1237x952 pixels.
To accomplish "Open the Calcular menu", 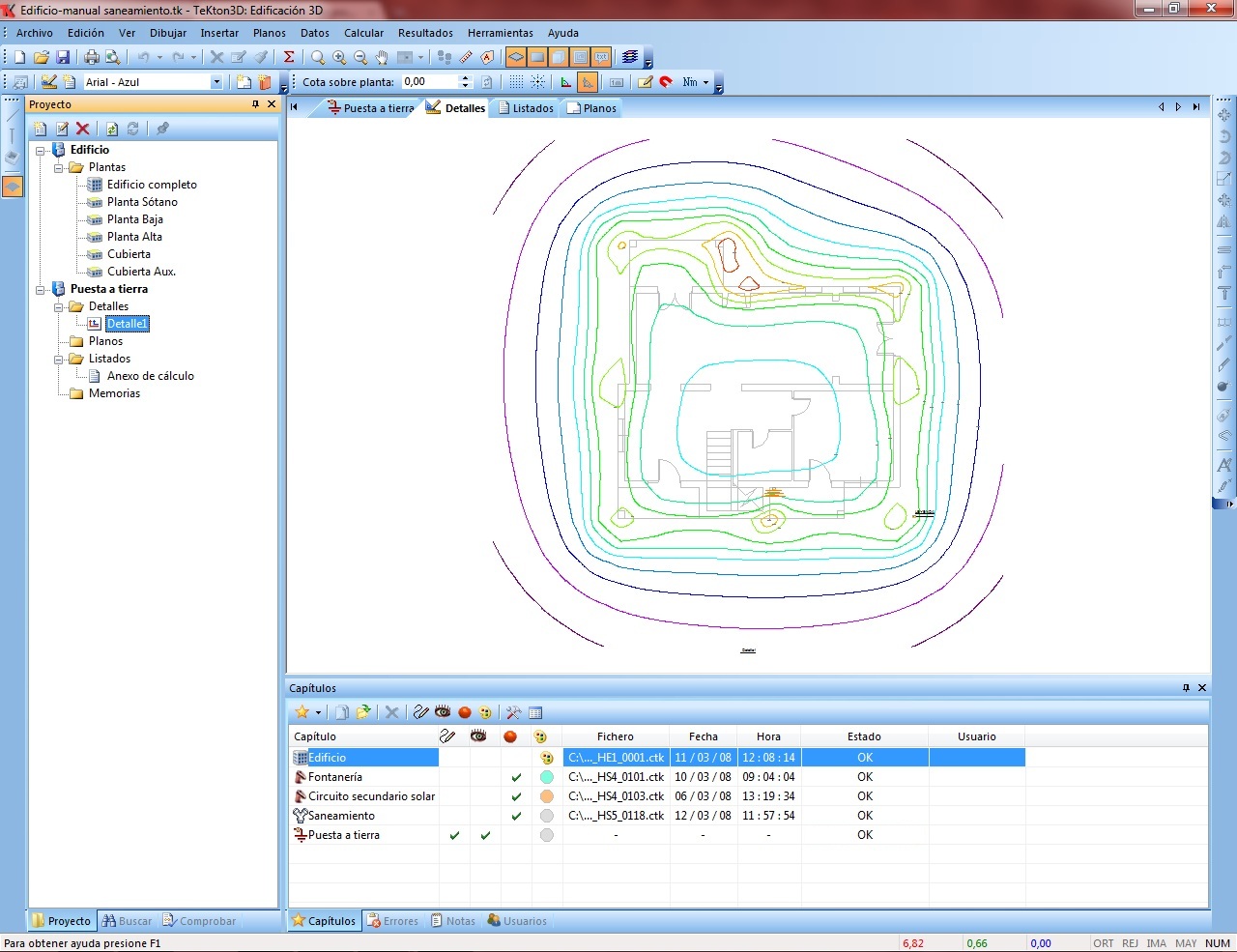I will (363, 33).
